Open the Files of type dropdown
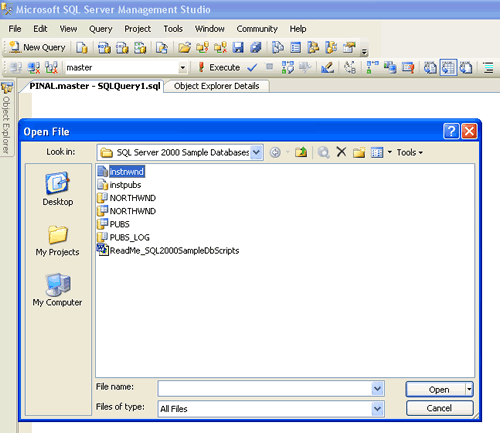500x433 pixels. point(377,409)
